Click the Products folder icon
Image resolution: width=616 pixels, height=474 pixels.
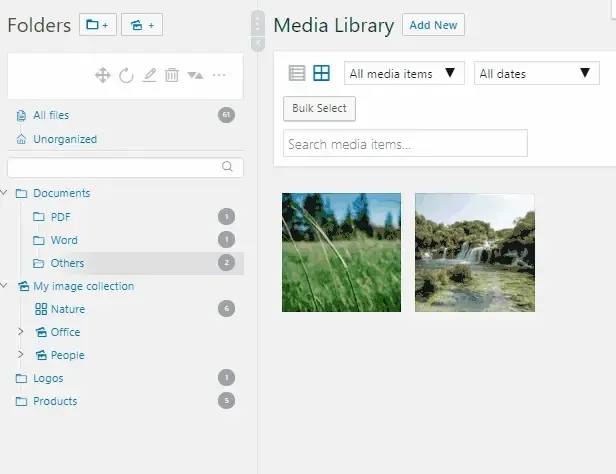click(x=21, y=401)
